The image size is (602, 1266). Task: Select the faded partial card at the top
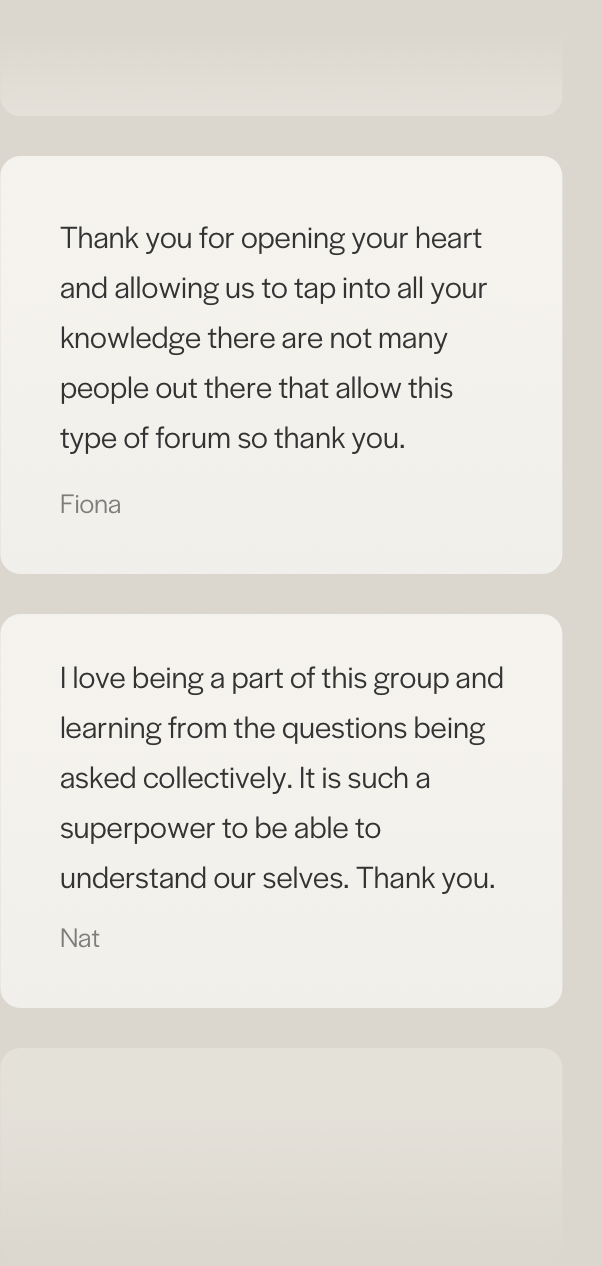click(x=281, y=58)
